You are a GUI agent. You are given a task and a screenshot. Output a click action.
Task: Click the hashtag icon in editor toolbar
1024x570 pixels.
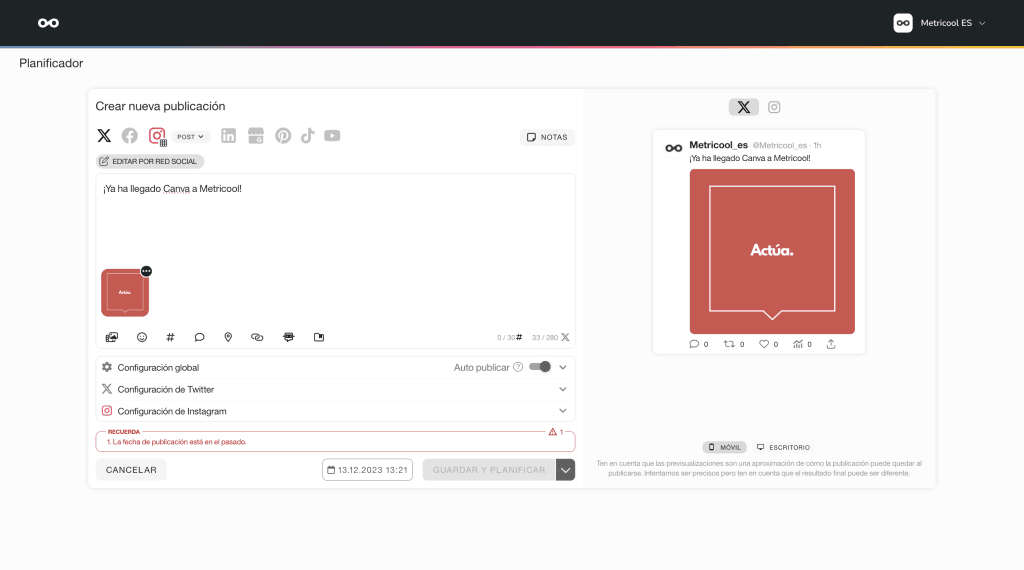pos(170,337)
